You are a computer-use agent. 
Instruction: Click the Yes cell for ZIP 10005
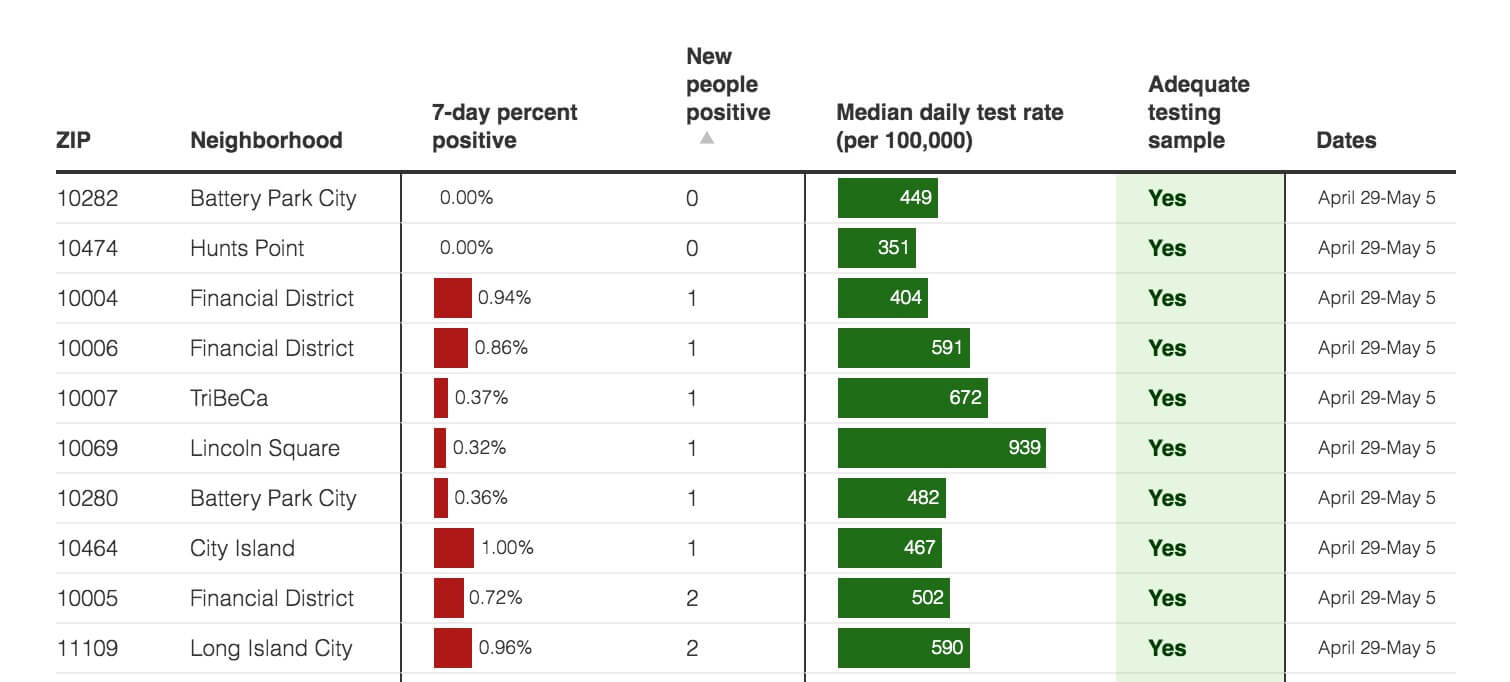tap(1167, 598)
